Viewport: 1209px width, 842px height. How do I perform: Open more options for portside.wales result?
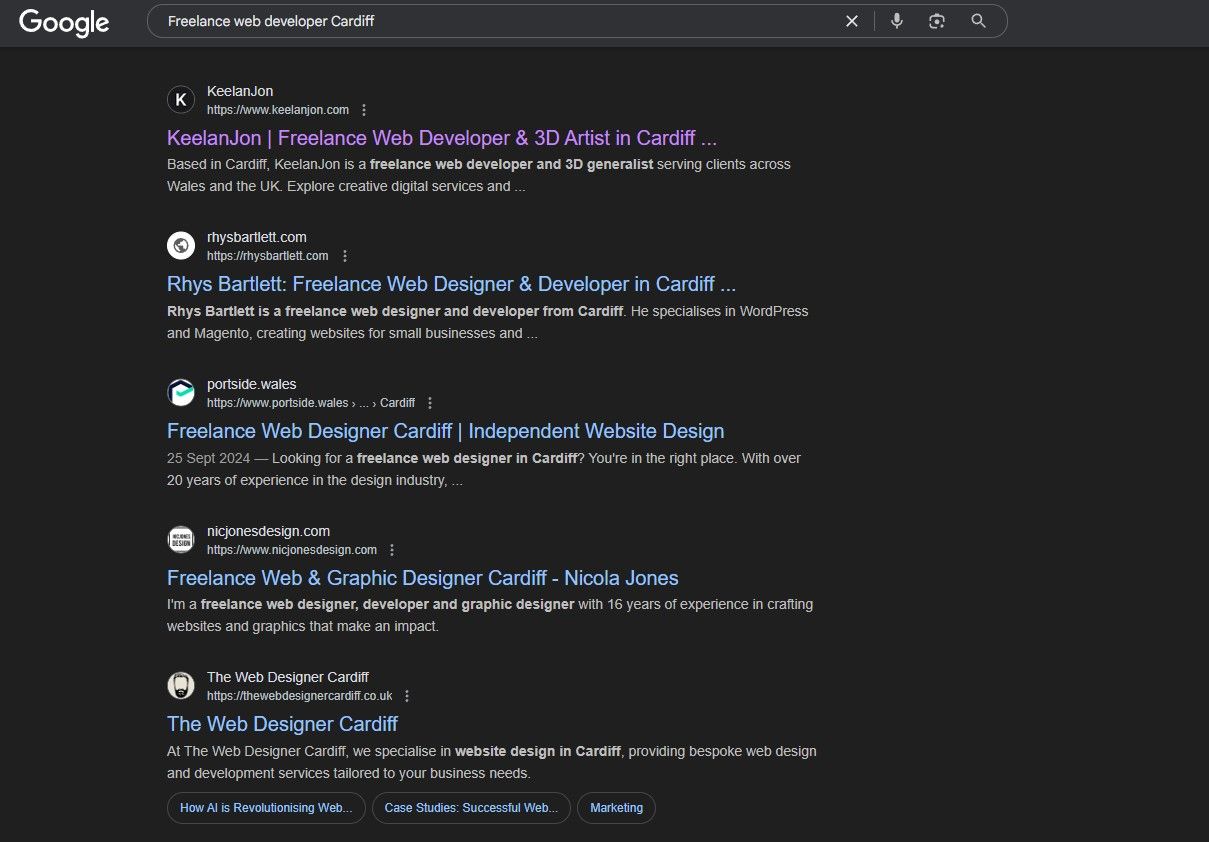pyautogui.click(x=430, y=403)
